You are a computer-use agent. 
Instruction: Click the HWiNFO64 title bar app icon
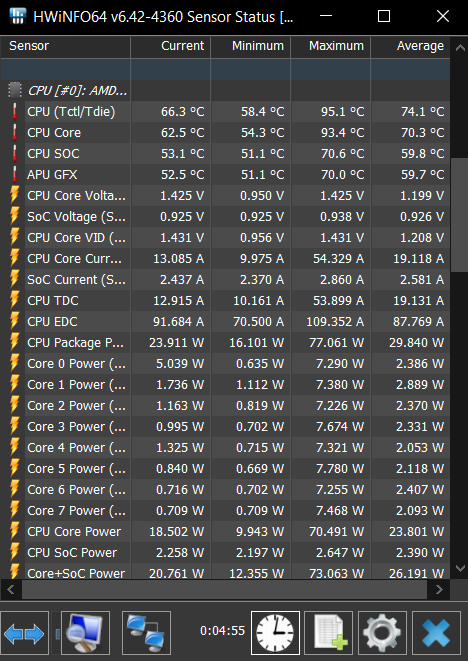(17, 16)
